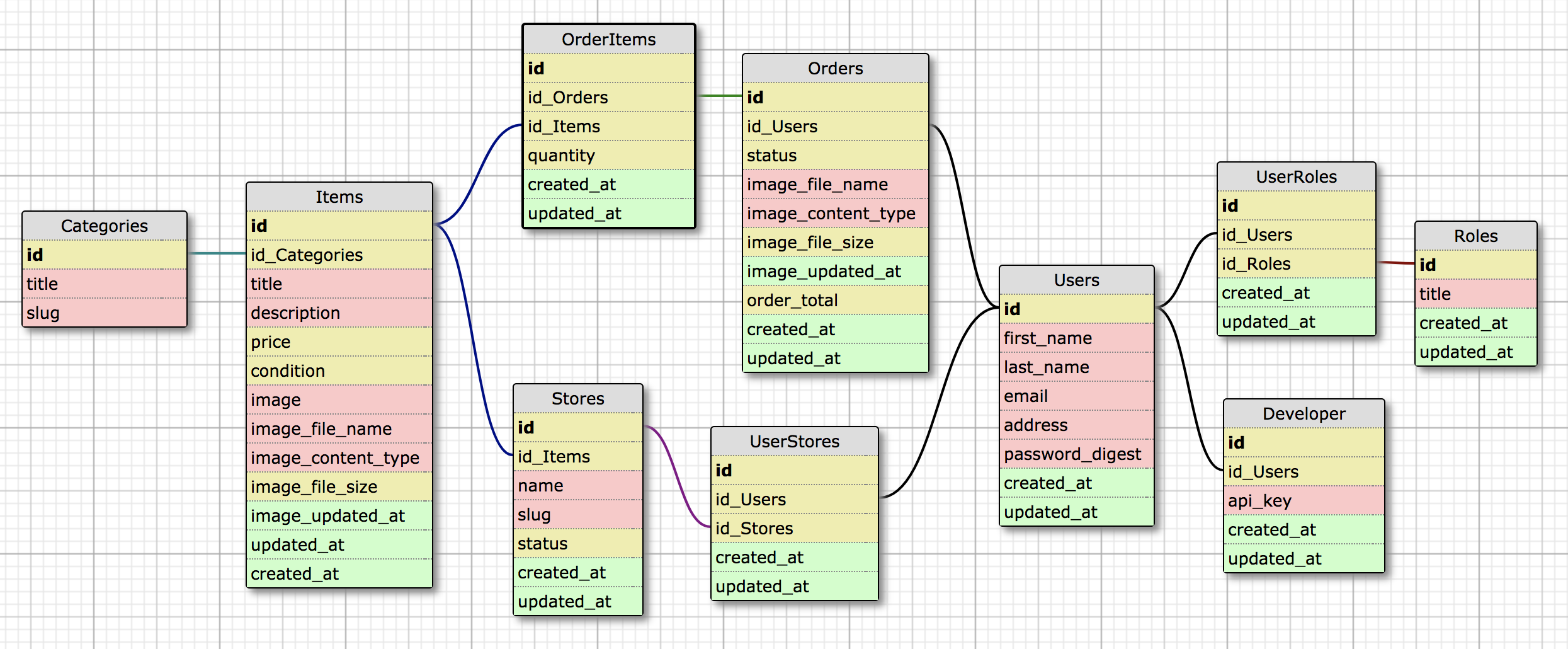Screen dimensions: 1568x649
Task: Select the api_key field in Developer
Action: (x=1304, y=500)
